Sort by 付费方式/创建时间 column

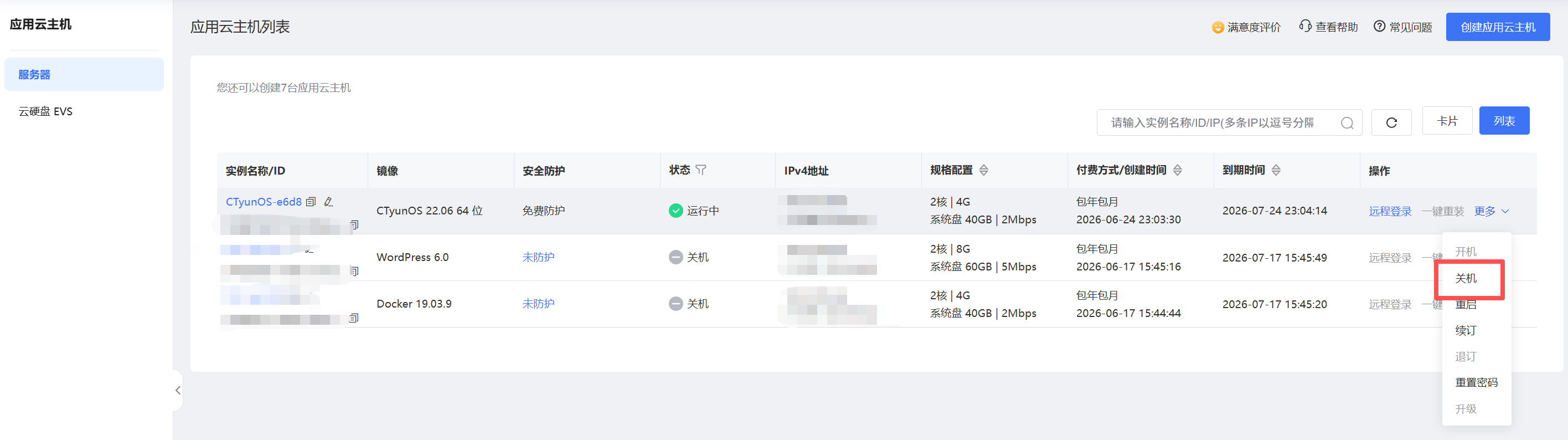1178,170
